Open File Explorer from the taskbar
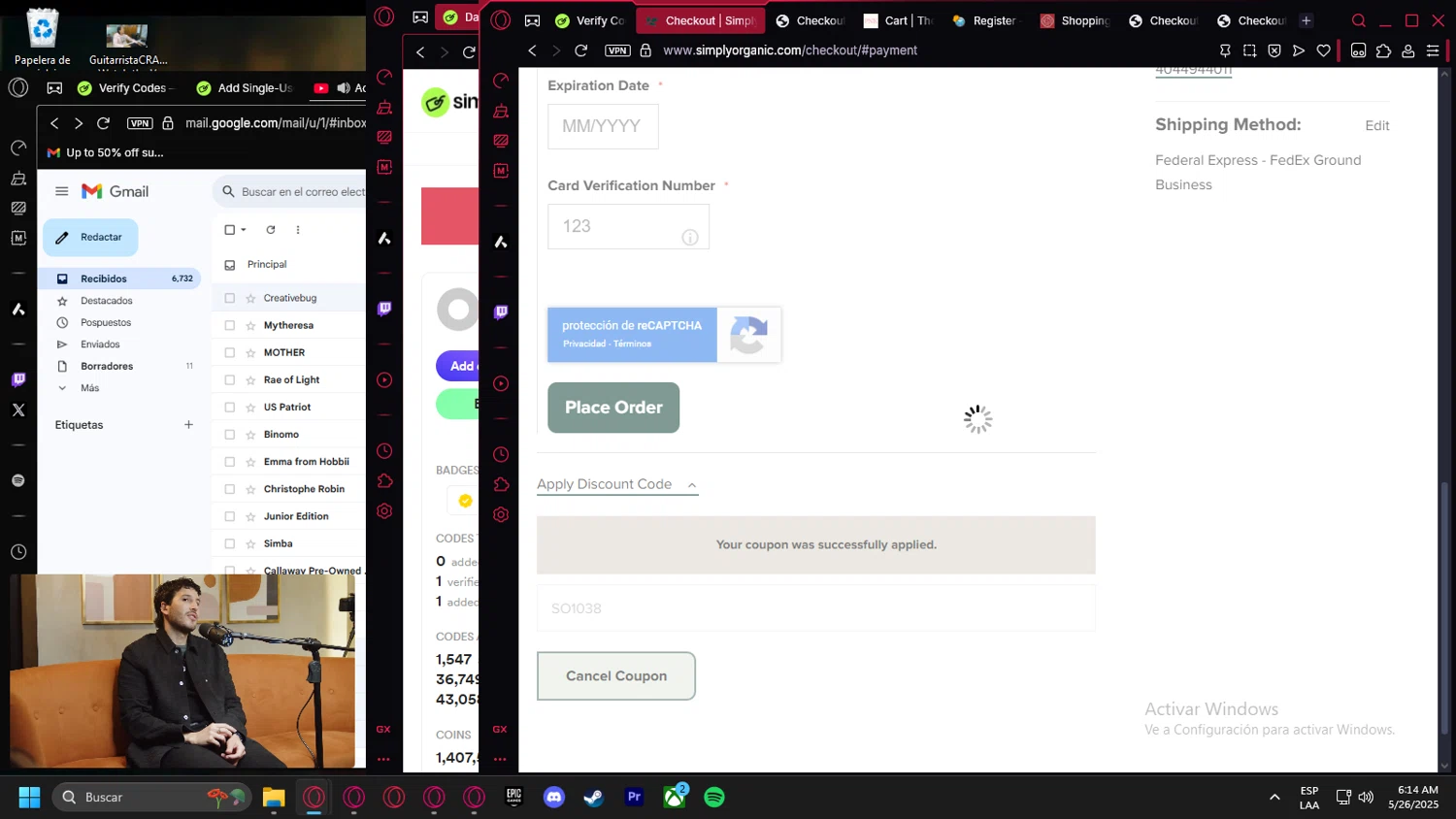The height and width of the screenshot is (819, 1456). click(x=274, y=797)
